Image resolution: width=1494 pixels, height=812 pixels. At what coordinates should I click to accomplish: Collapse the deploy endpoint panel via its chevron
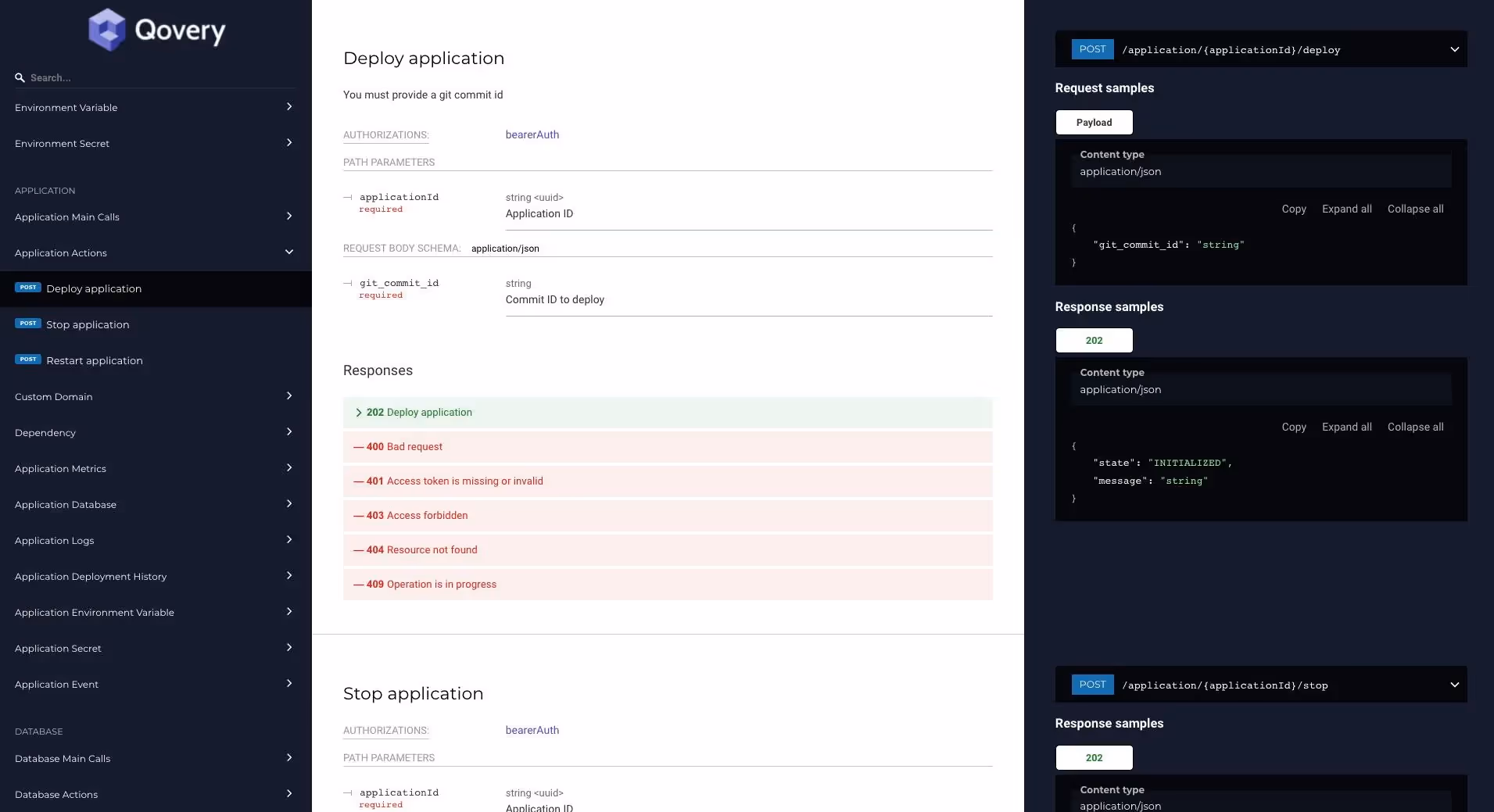pos(1455,48)
